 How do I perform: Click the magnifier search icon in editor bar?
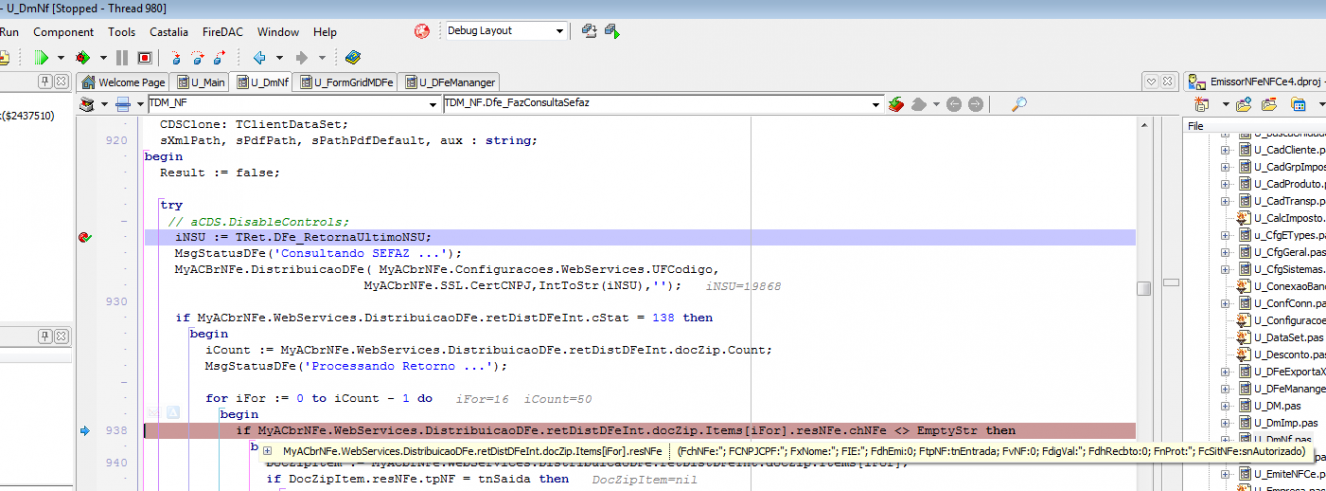[x=1020, y=104]
